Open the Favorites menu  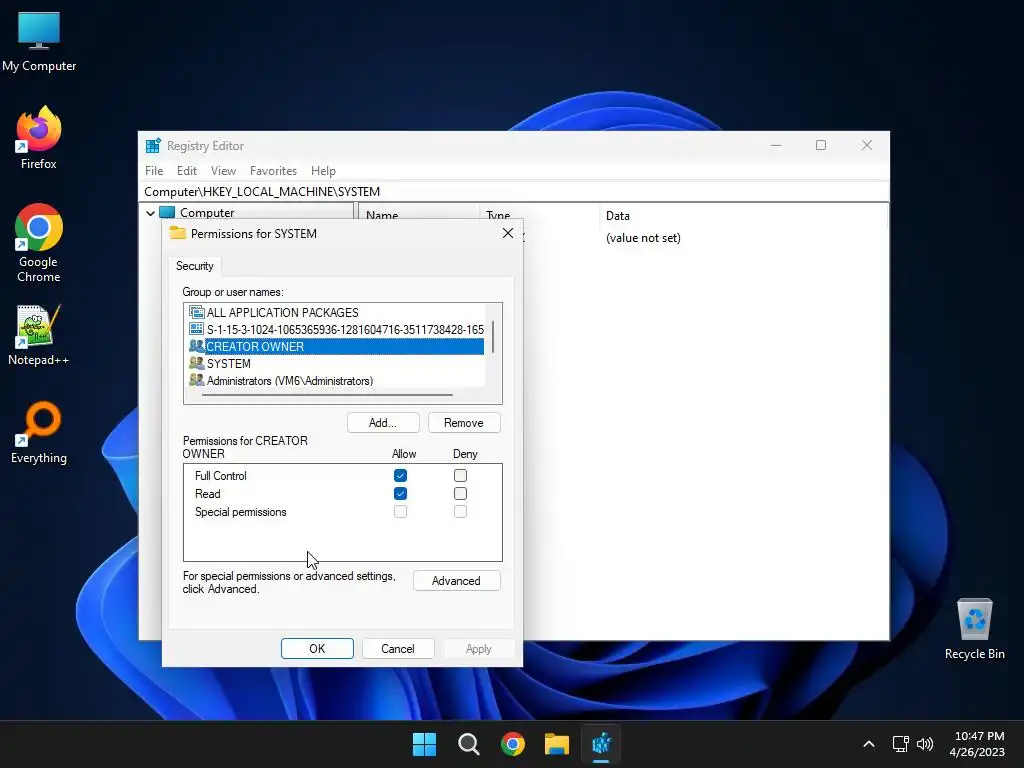click(x=273, y=170)
